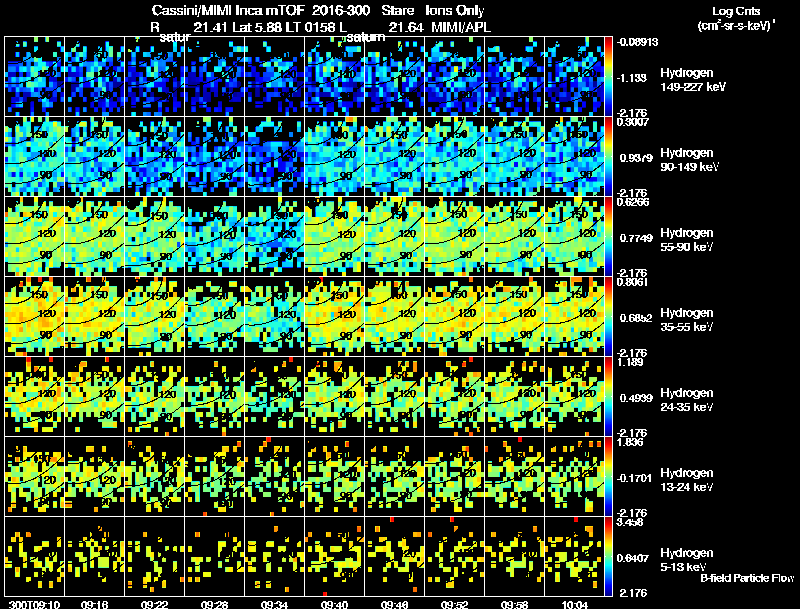Click the '1.836' color scale value
Screen dimensions: 800x609
click(x=630, y=442)
